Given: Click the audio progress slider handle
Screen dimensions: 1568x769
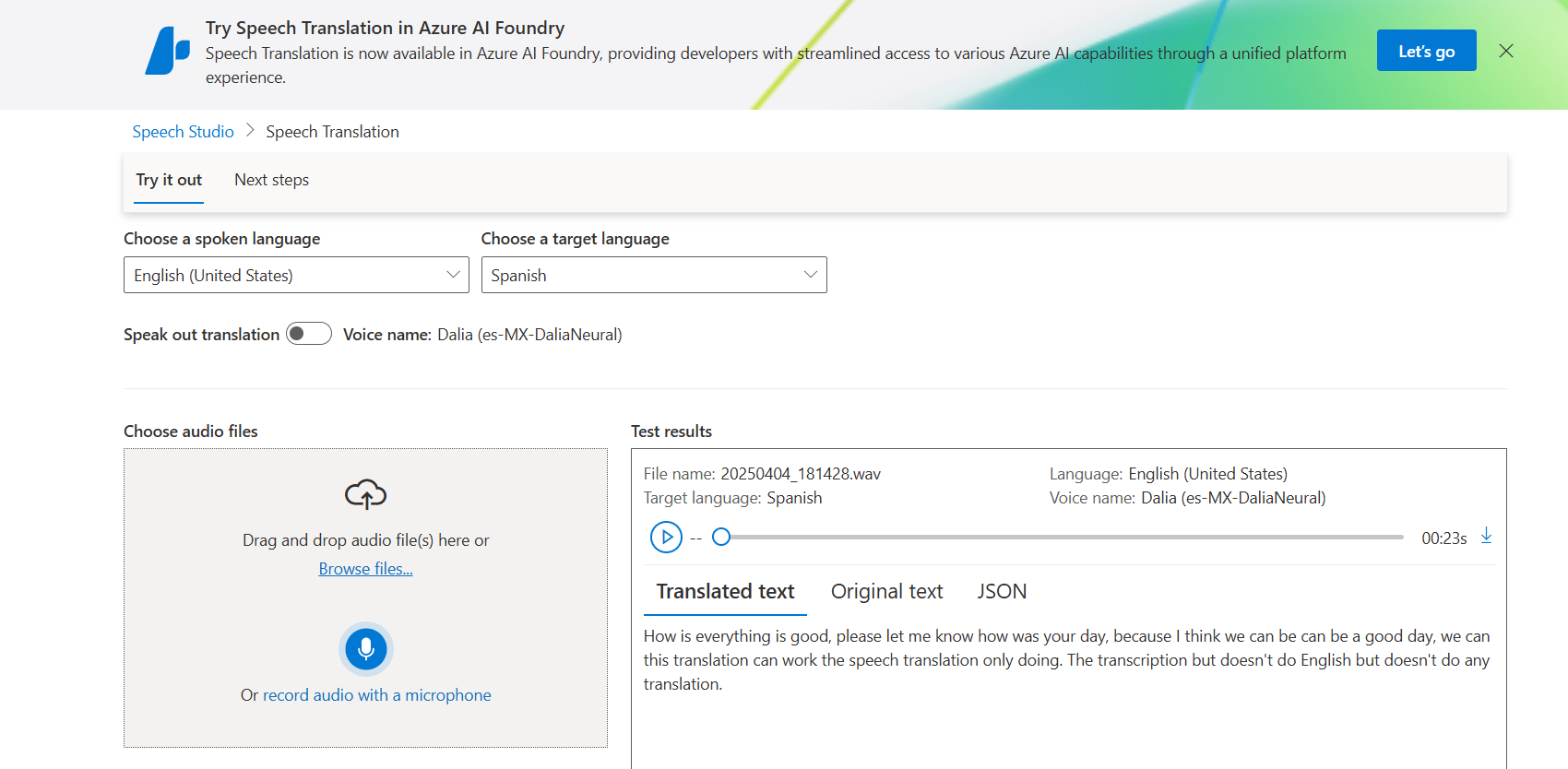Looking at the screenshot, I should [x=721, y=537].
